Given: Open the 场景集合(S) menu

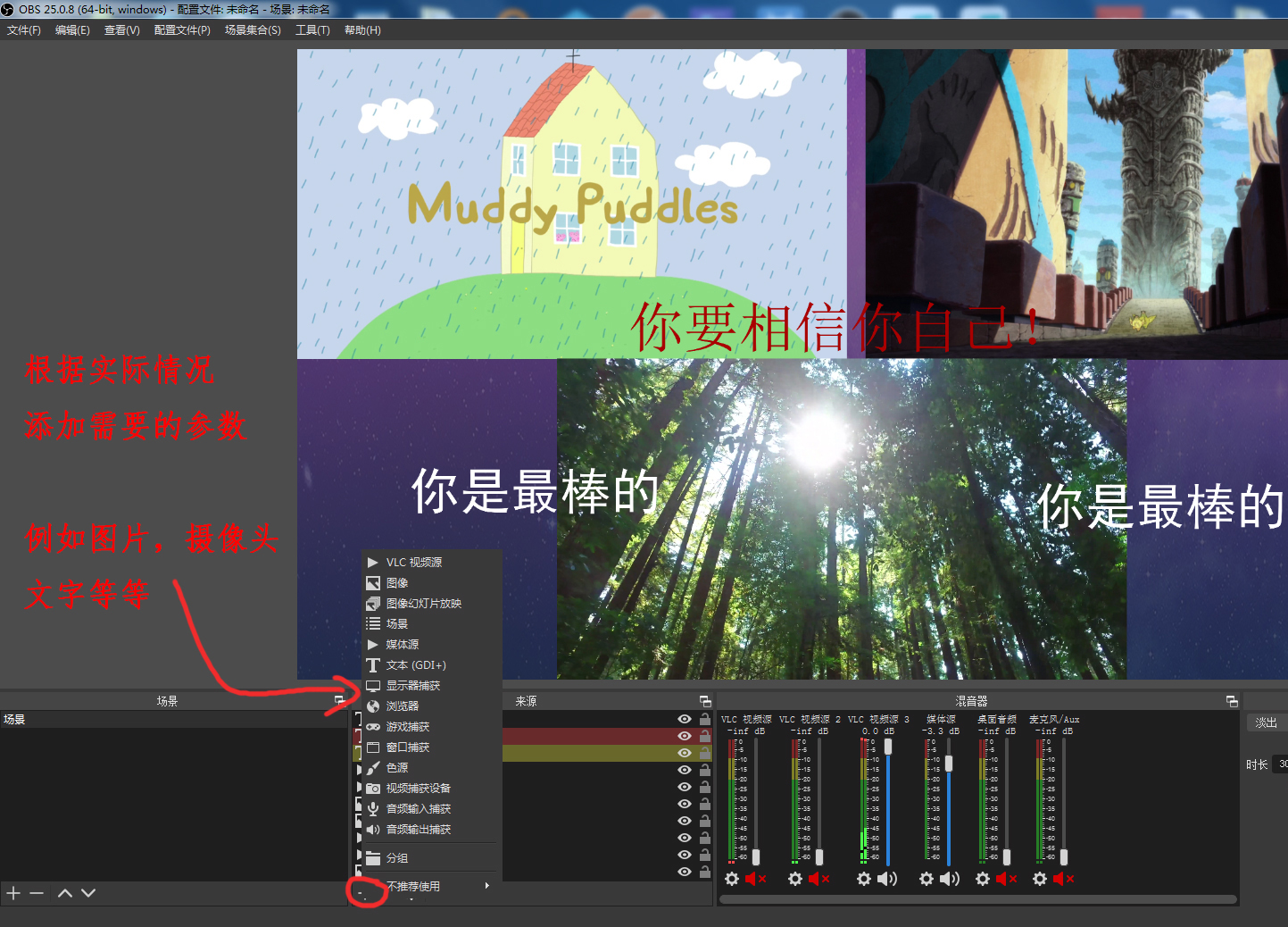Looking at the screenshot, I should [253, 30].
